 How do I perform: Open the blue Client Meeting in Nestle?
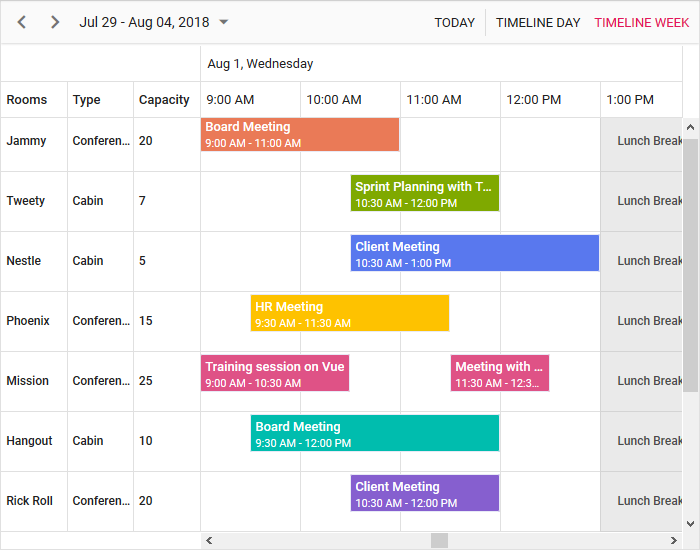coord(475,254)
